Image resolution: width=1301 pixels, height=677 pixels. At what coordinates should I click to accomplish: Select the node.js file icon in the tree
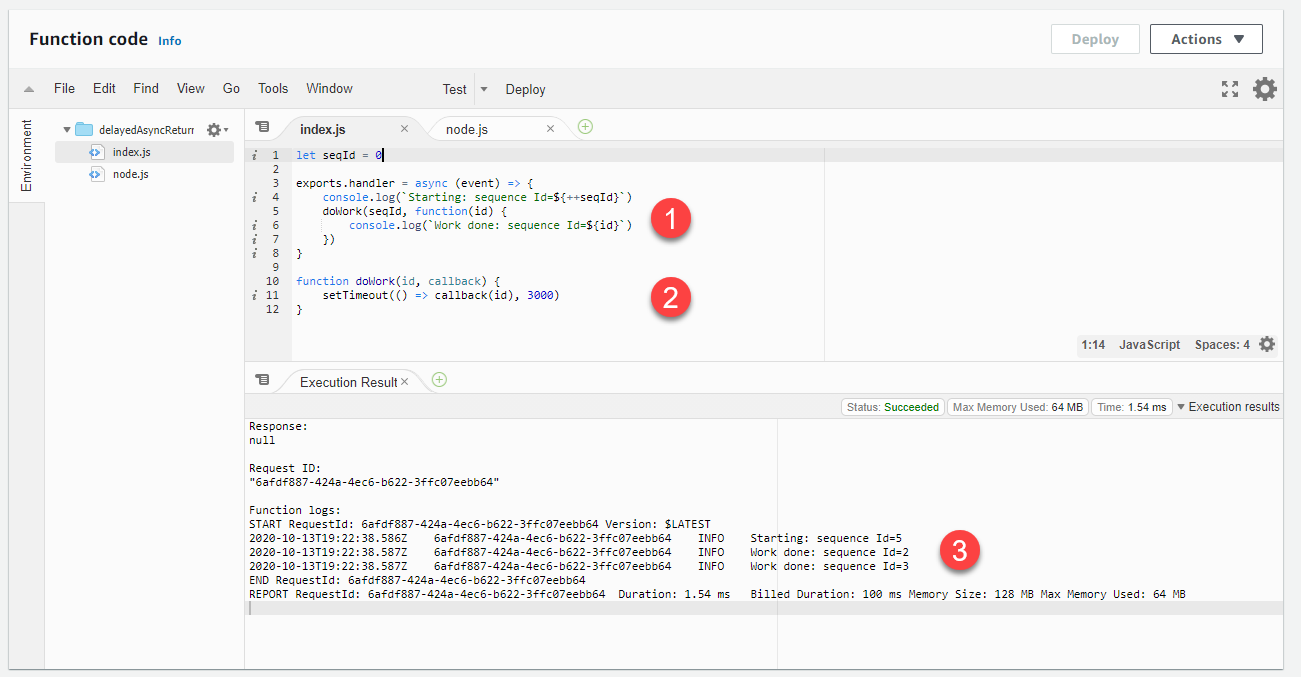97,173
